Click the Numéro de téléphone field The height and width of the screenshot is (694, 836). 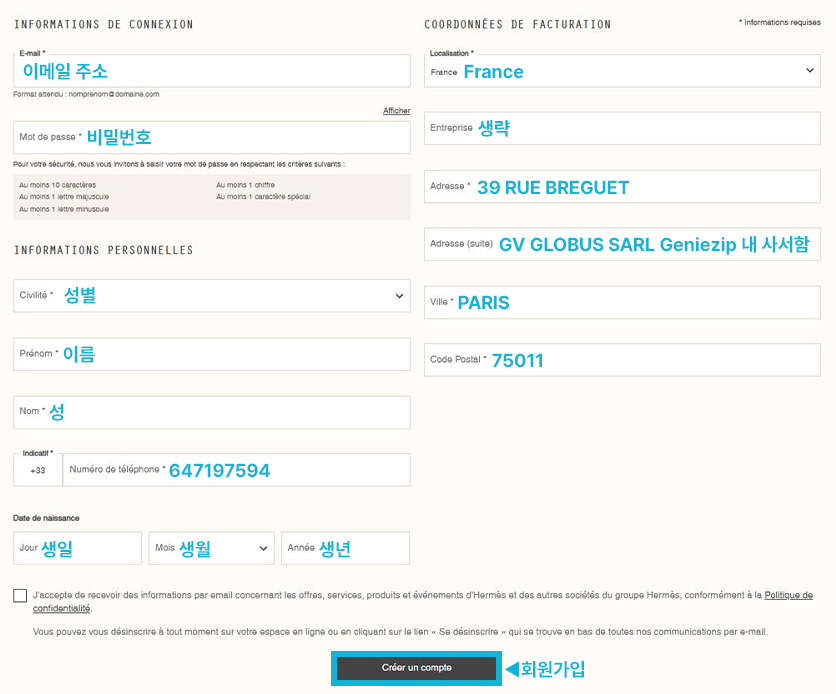click(237, 470)
